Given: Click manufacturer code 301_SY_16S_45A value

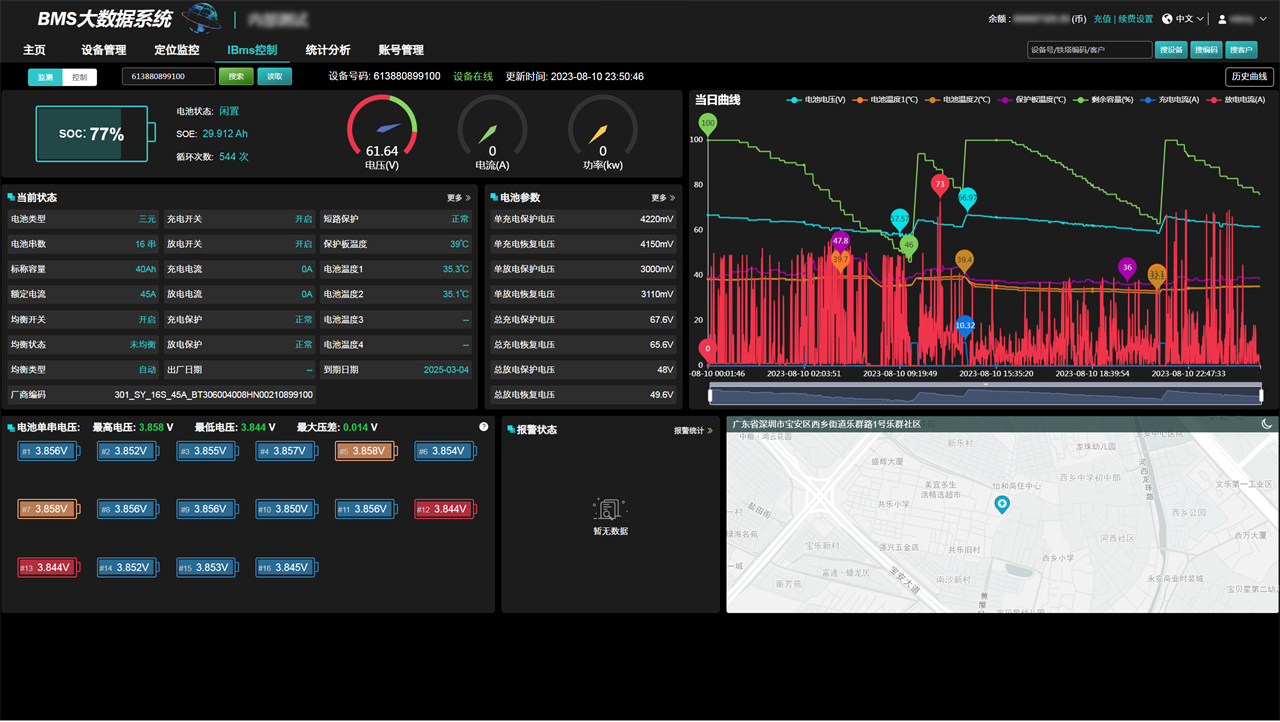Looking at the screenshot, I should click(213, 395).
